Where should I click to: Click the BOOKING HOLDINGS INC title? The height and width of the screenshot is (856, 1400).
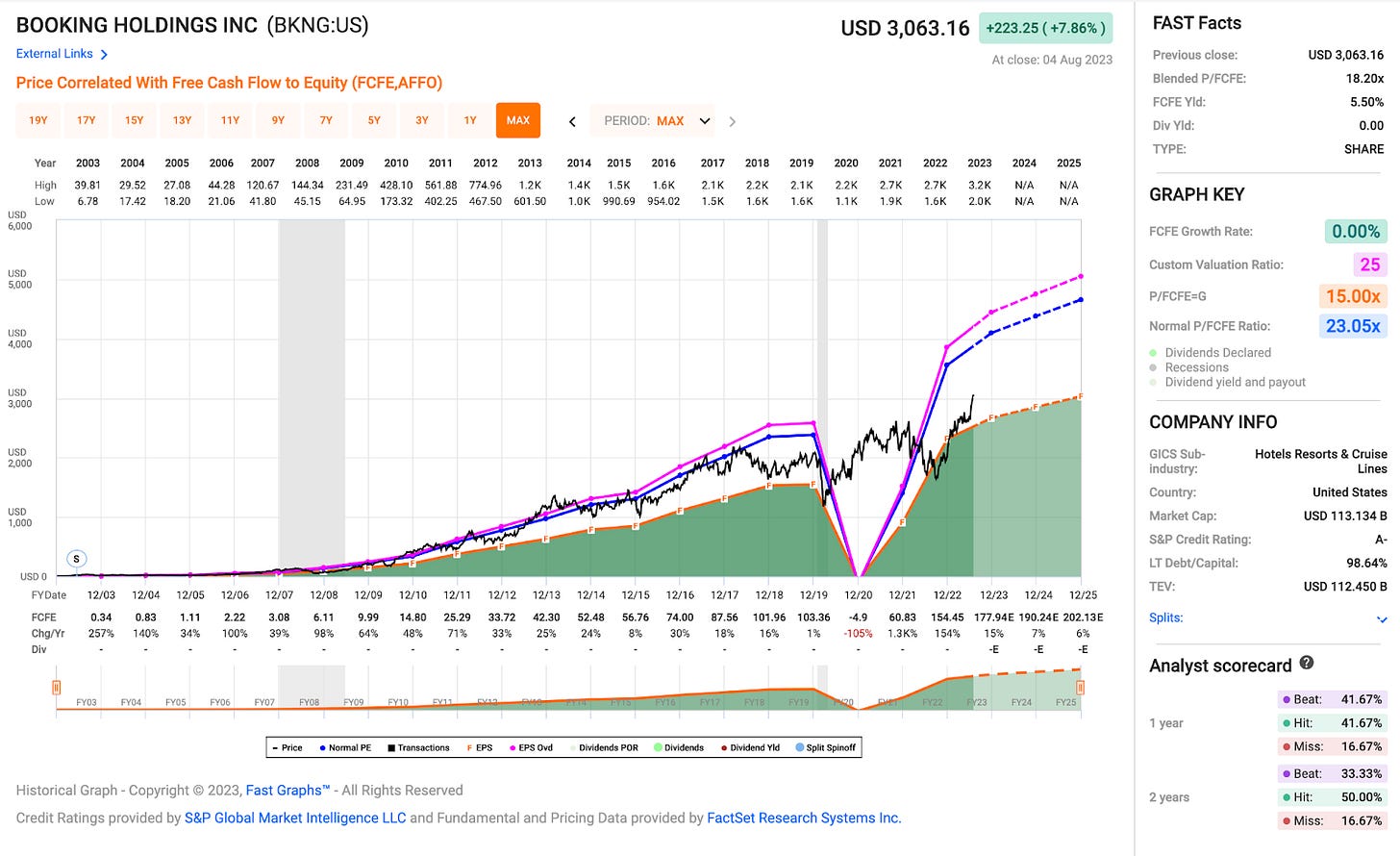click(x=137, y=25)
